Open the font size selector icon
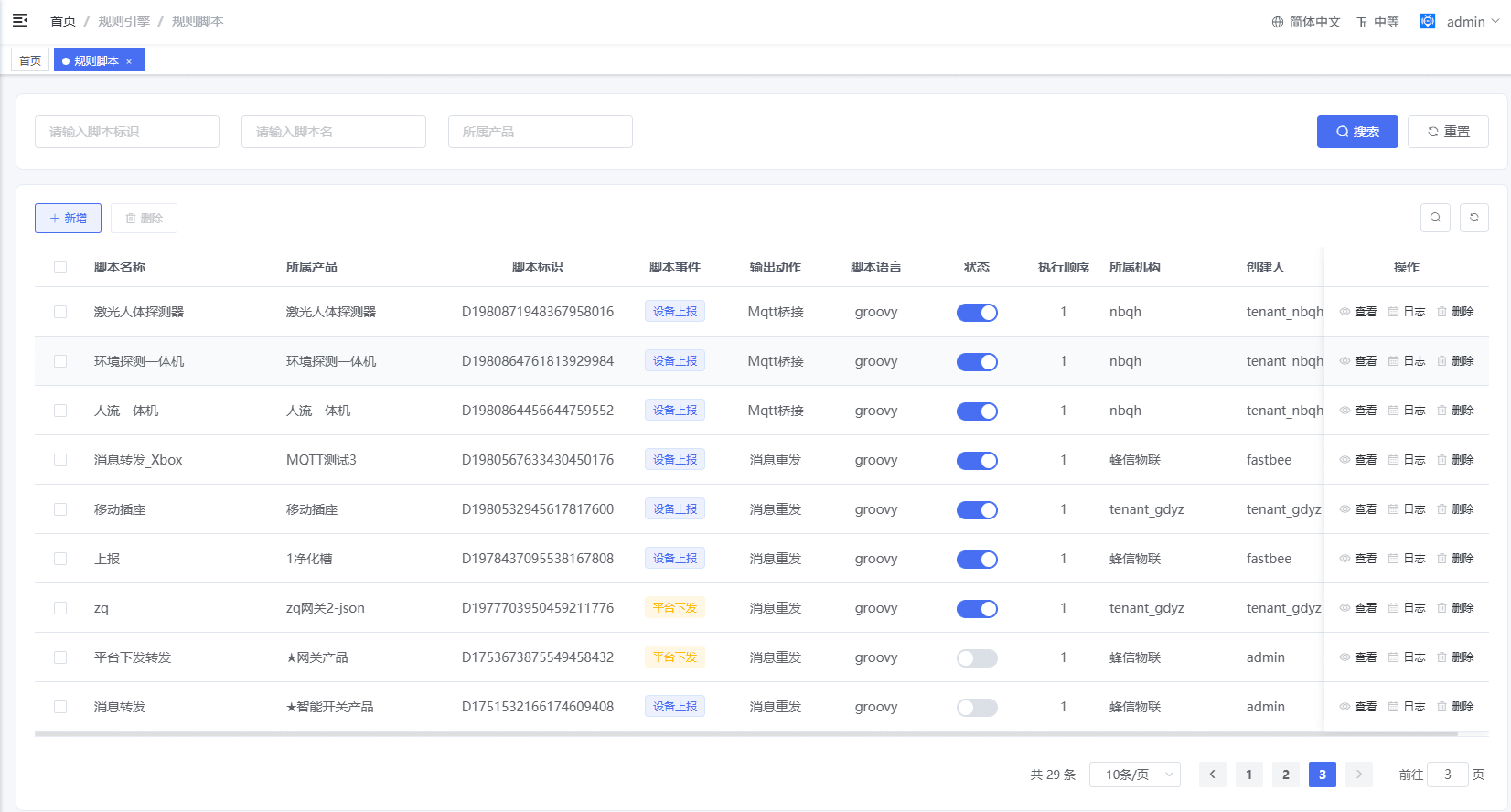This screenshot has width=1511, height=812. coord(1362,22)
